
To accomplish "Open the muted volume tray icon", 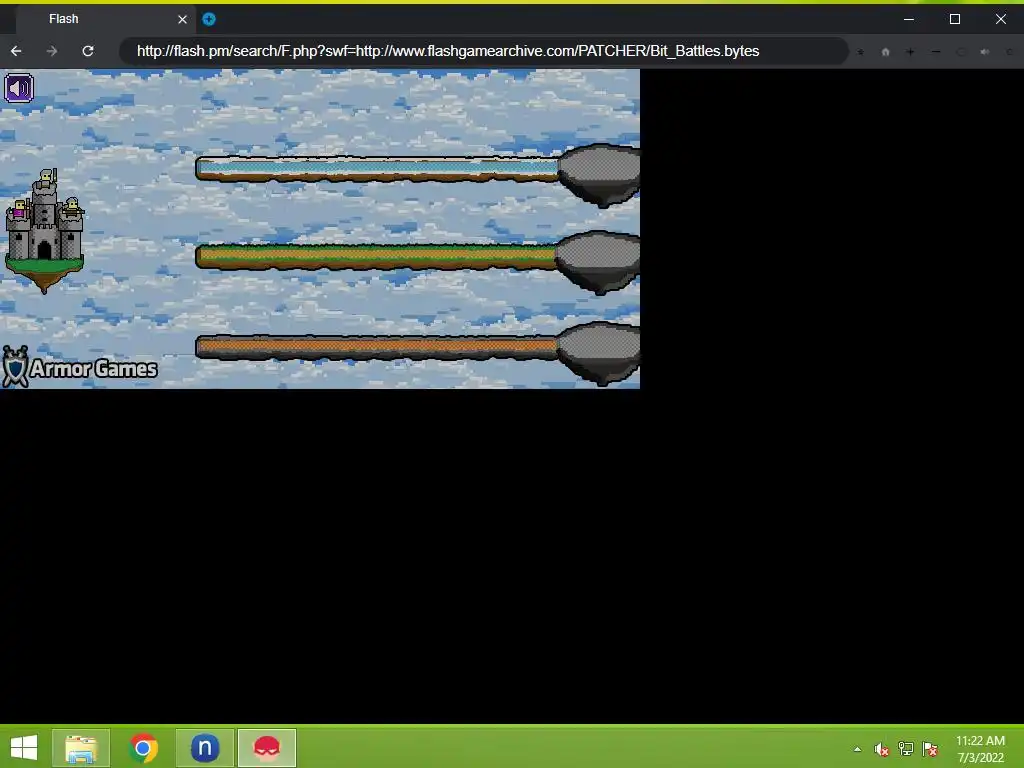I will point(882,749).
